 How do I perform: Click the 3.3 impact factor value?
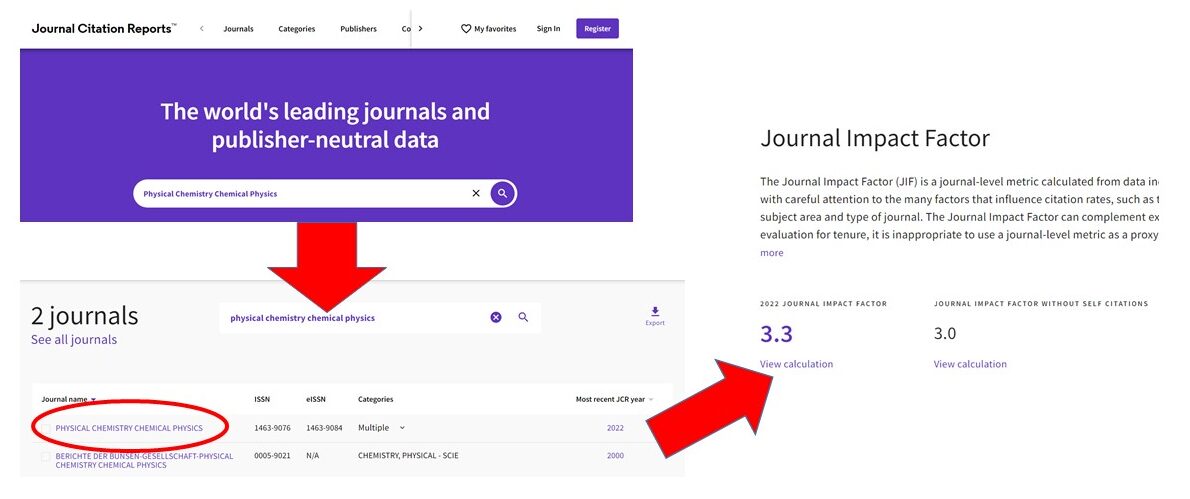point(776,334)
